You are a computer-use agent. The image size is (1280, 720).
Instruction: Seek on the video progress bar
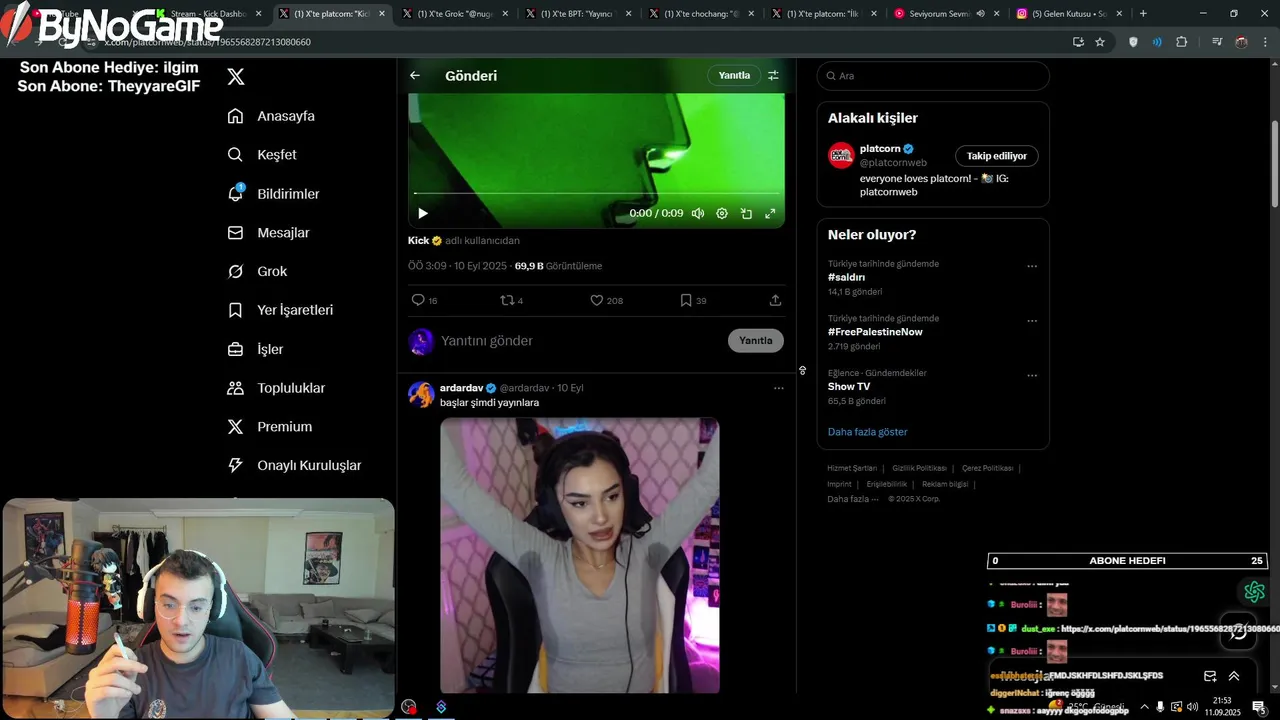pyautogui.click(x=596, y=193)
